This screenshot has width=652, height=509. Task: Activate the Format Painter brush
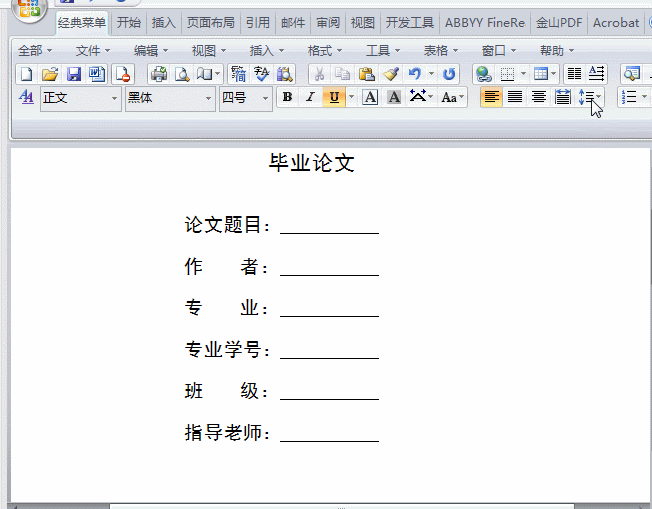pos(391,74)
